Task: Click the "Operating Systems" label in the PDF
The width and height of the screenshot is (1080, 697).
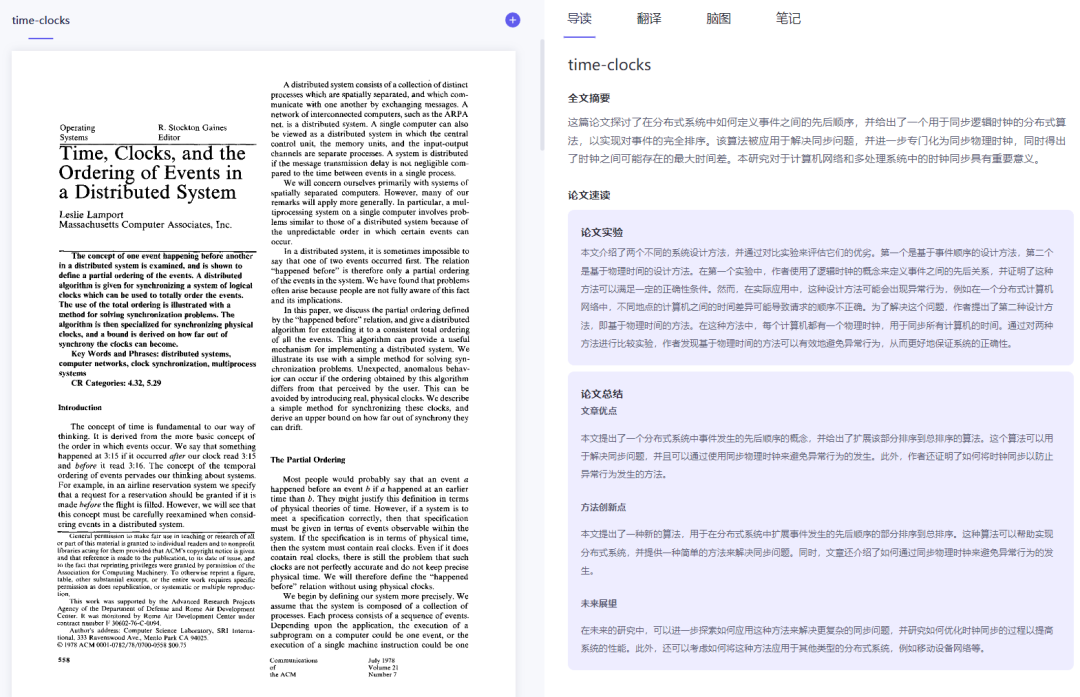Action: [x=77, y=132]
